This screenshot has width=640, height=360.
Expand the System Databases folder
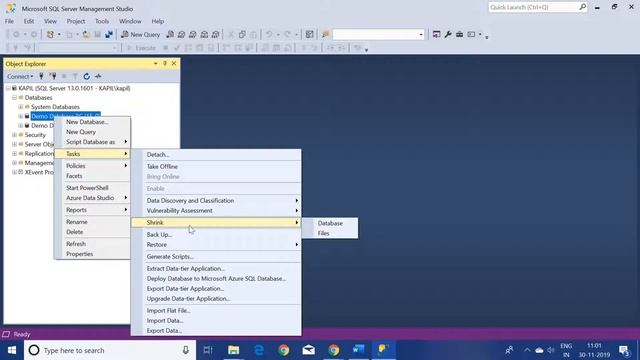(x=21, y=107)
